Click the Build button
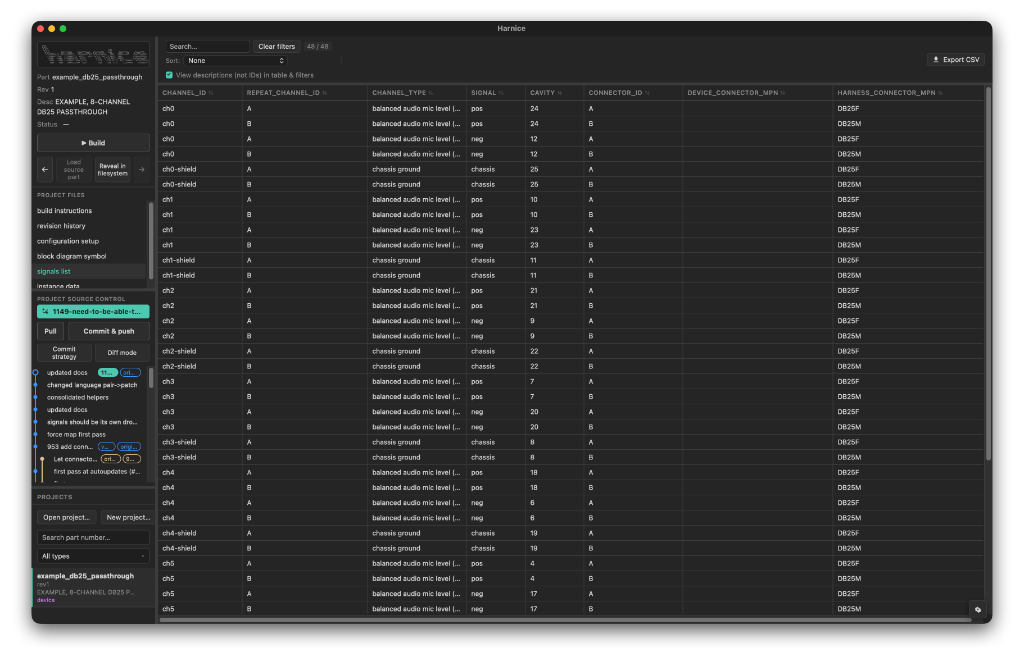This screenshot has height=666, width=1024. click(x=93, y=143)
